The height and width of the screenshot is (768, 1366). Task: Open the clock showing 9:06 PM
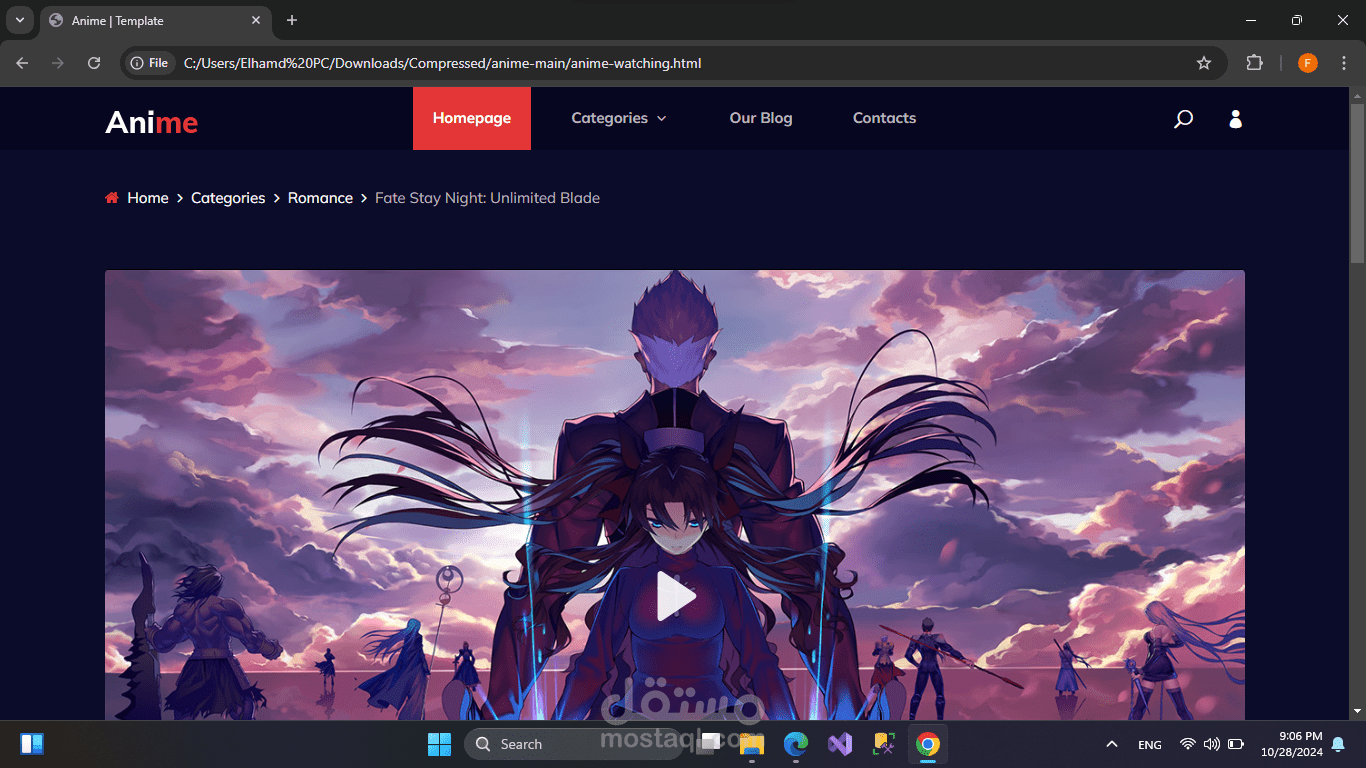click(1291, 744)
